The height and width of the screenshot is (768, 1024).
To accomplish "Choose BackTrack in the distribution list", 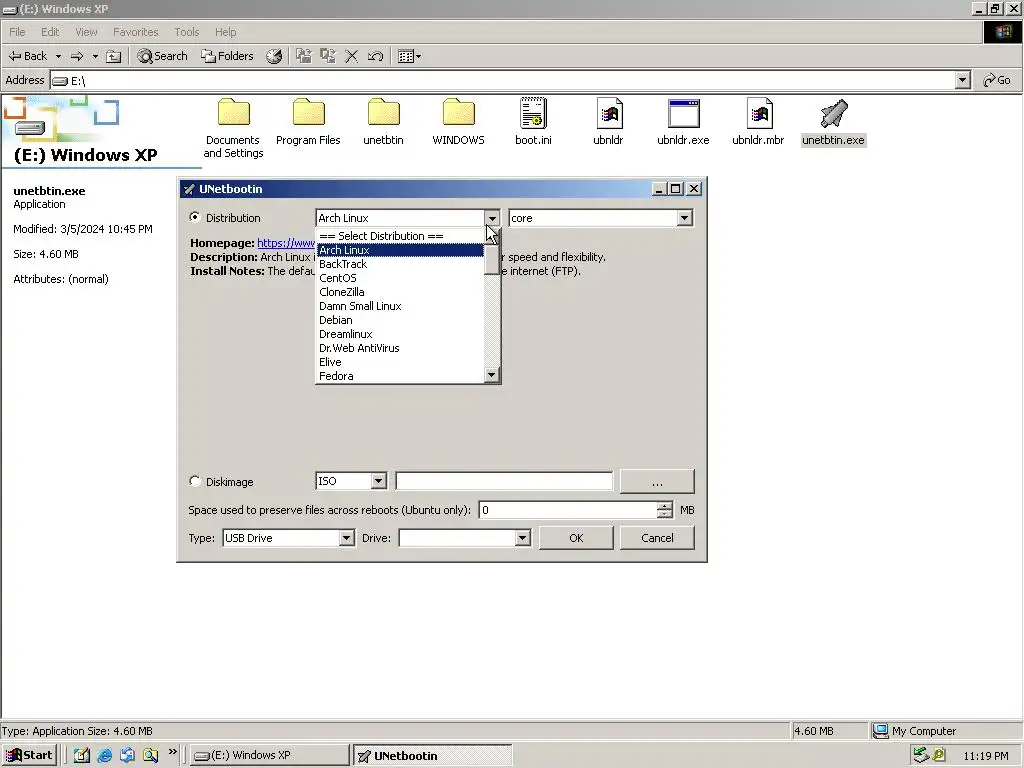I will tap(400, 264).
